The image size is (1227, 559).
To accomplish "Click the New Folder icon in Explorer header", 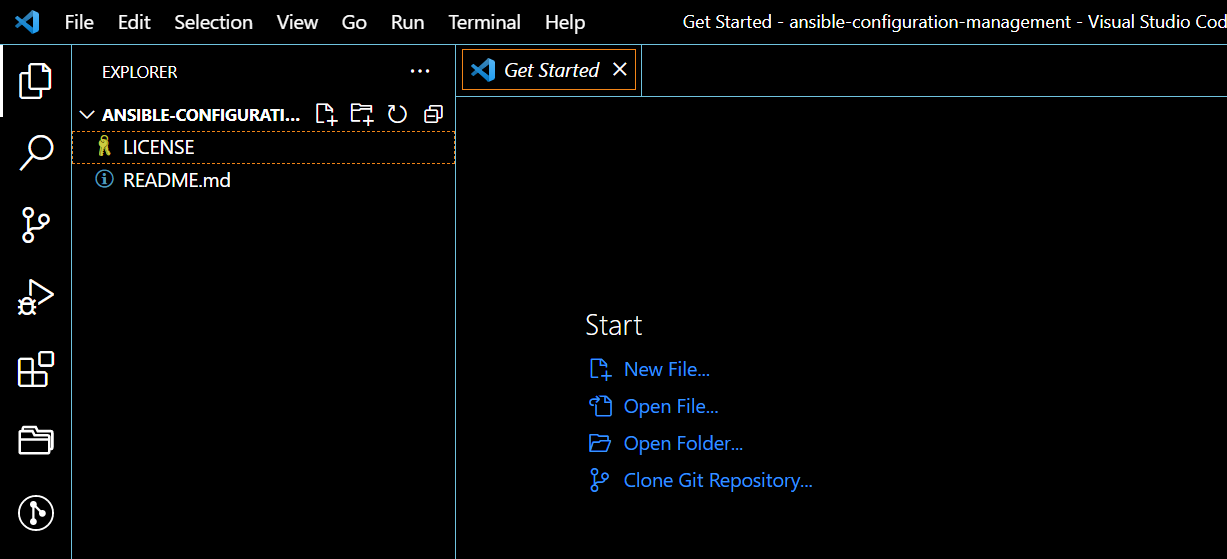I will click(362, 114).
